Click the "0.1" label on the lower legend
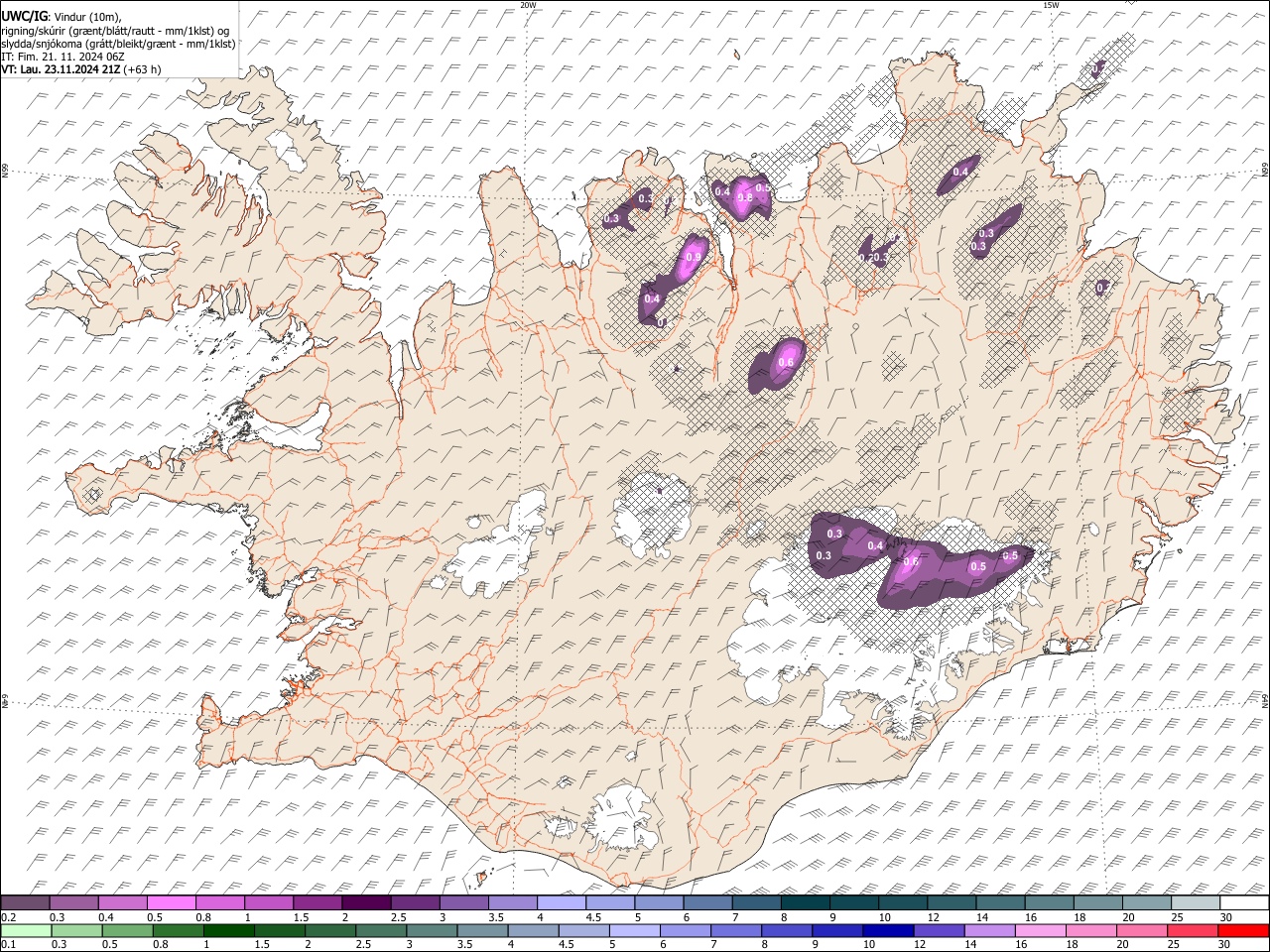Screen dimensions: 1270x952 click(x=7, y=945)
